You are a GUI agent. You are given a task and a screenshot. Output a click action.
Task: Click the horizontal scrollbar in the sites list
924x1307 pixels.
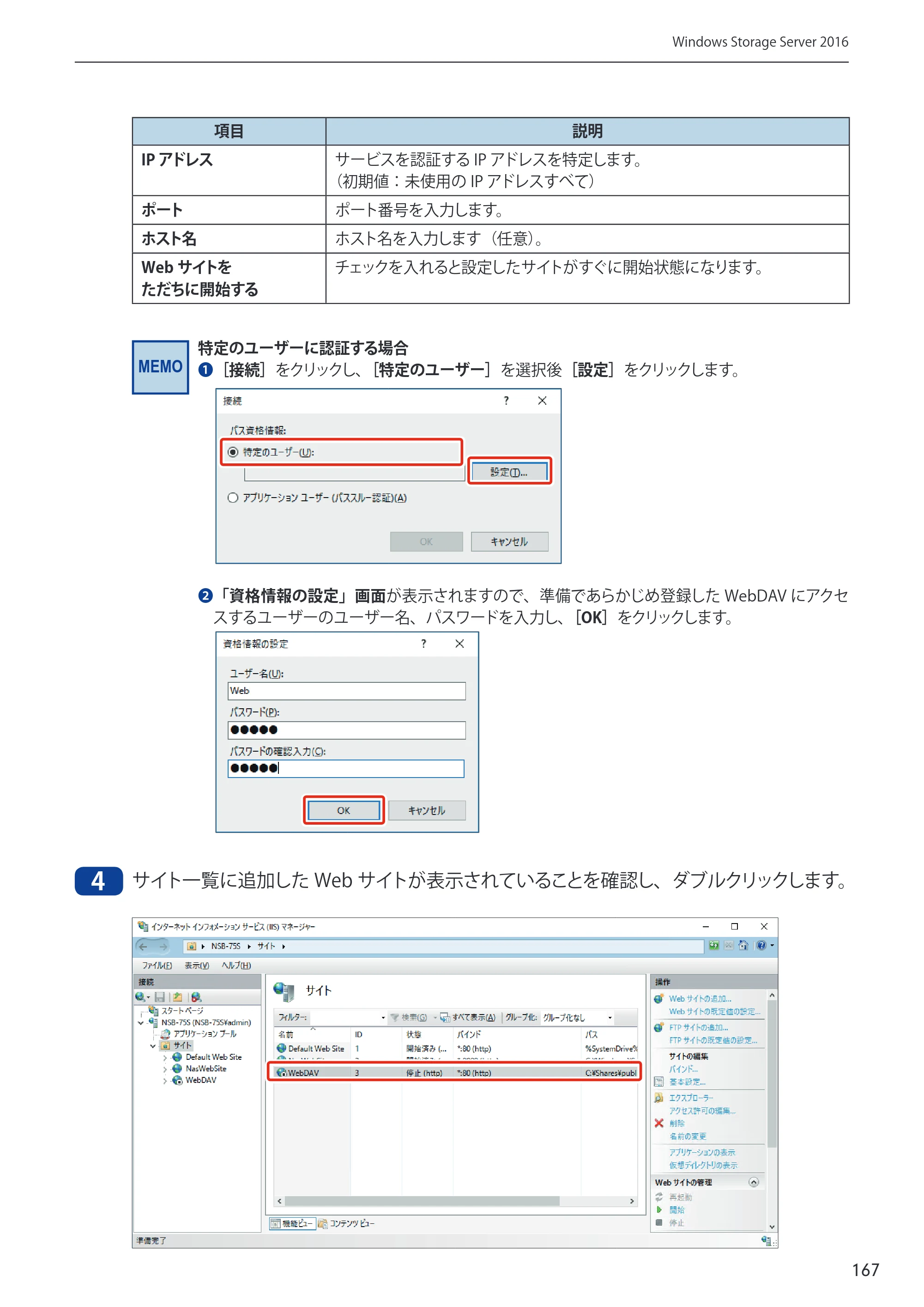[x=422, y=1201]
